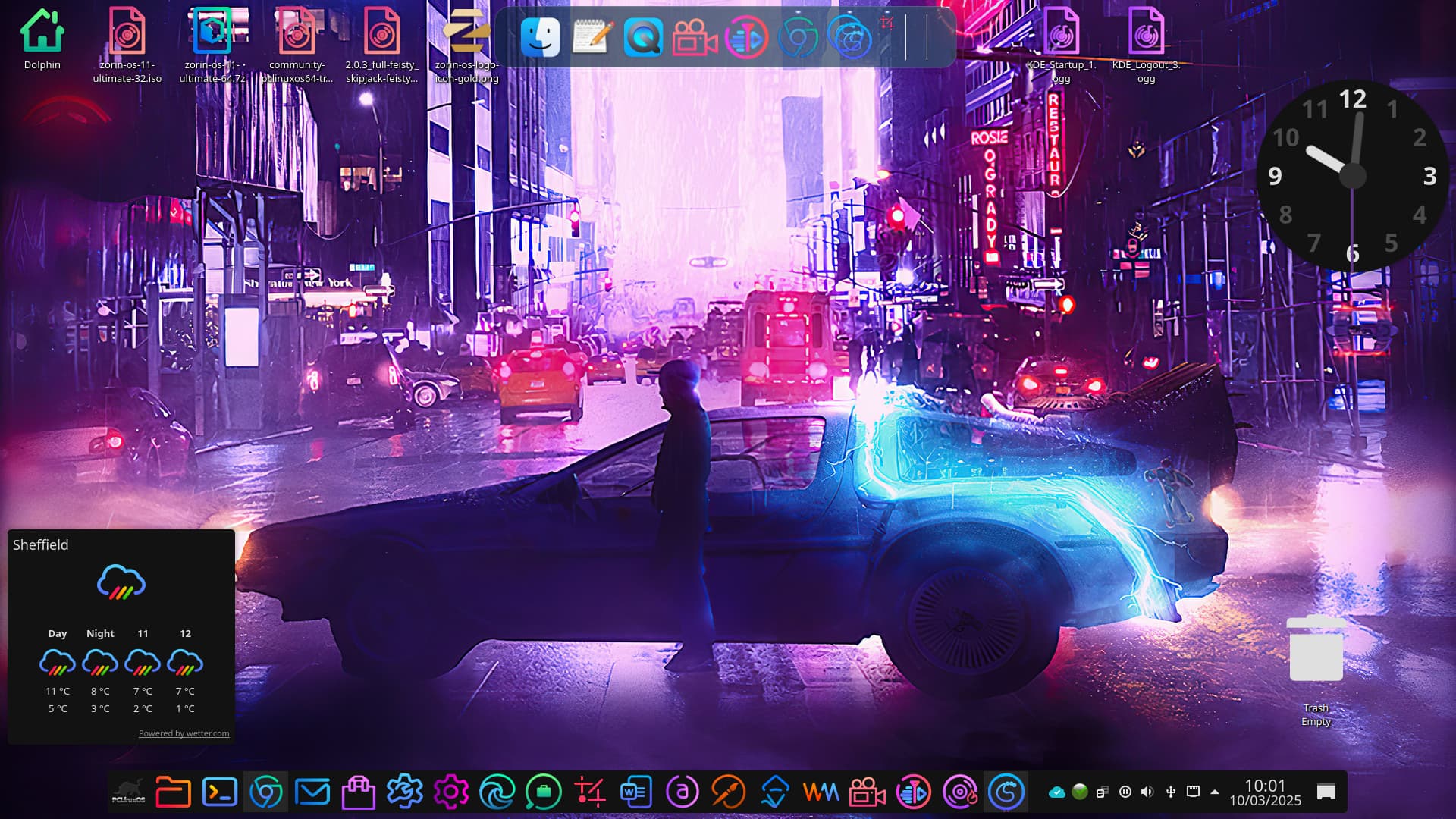Open the shopping bag software store icon
Screen dimensions: 1456x819
[x=359, y=792]
